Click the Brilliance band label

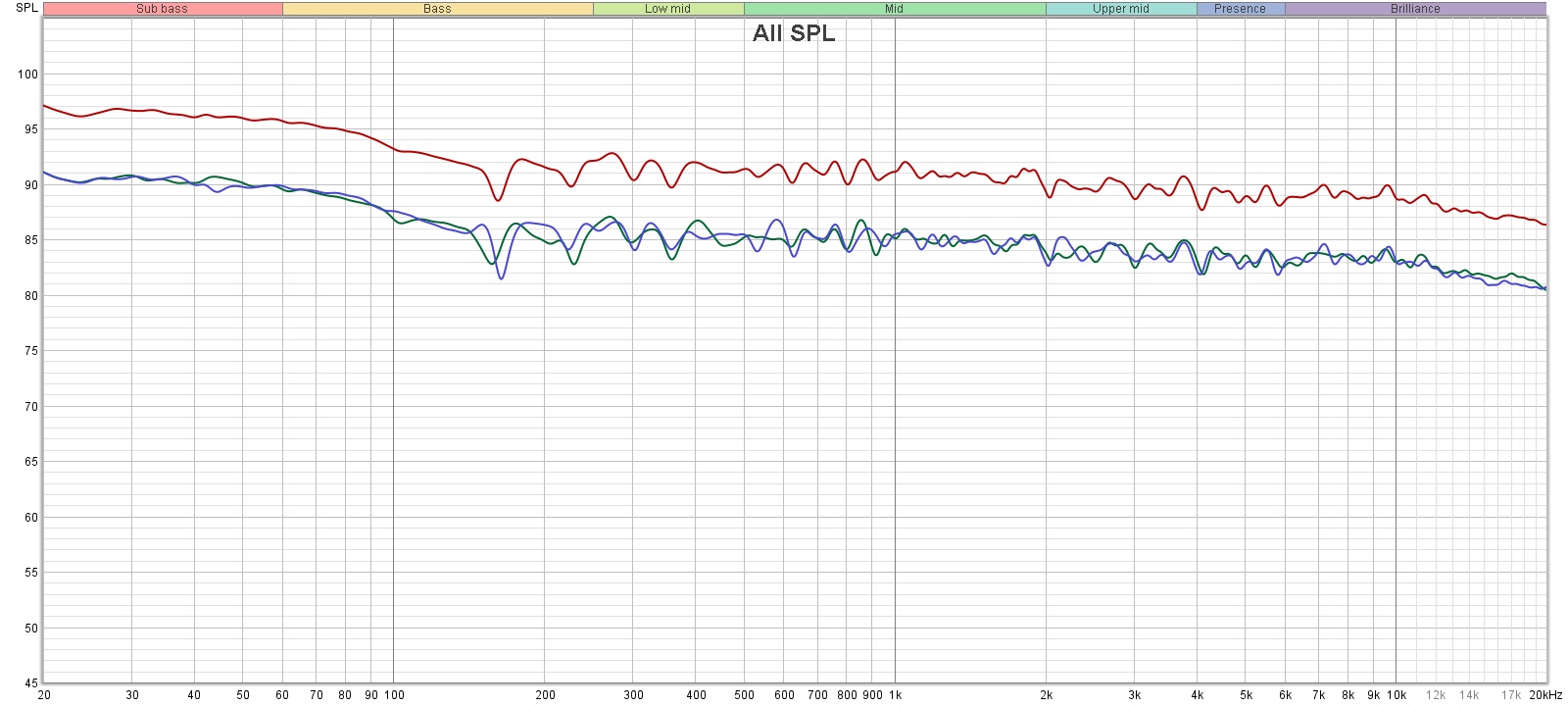point(1415,9)
